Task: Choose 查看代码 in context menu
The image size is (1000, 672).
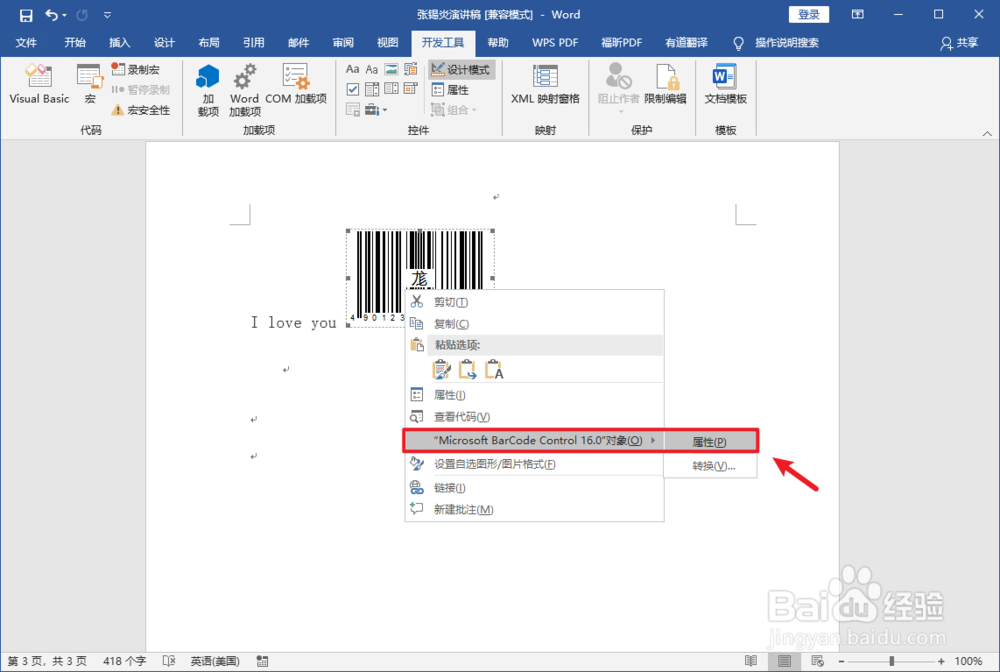Action: [534, 417]
